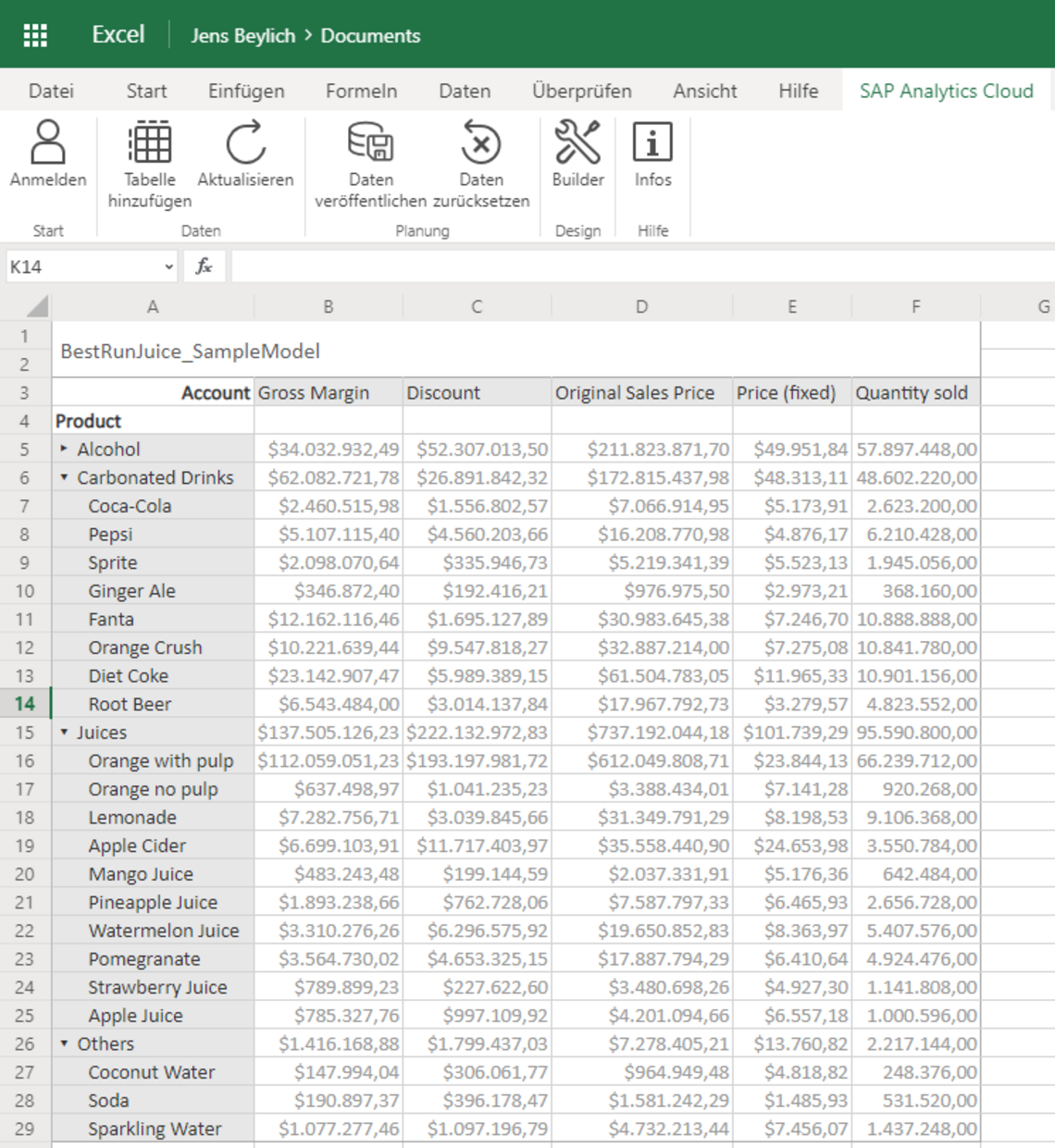Select the SAP Analytics Cloud tab
Image resolution: width=1055 pixels, height=1148 pixels.
click(x=946, y=91)
